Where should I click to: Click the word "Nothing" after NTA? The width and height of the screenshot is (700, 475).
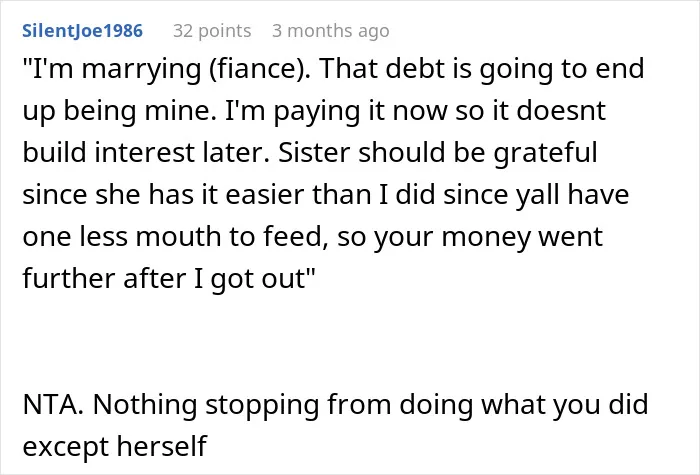point(145,404)
